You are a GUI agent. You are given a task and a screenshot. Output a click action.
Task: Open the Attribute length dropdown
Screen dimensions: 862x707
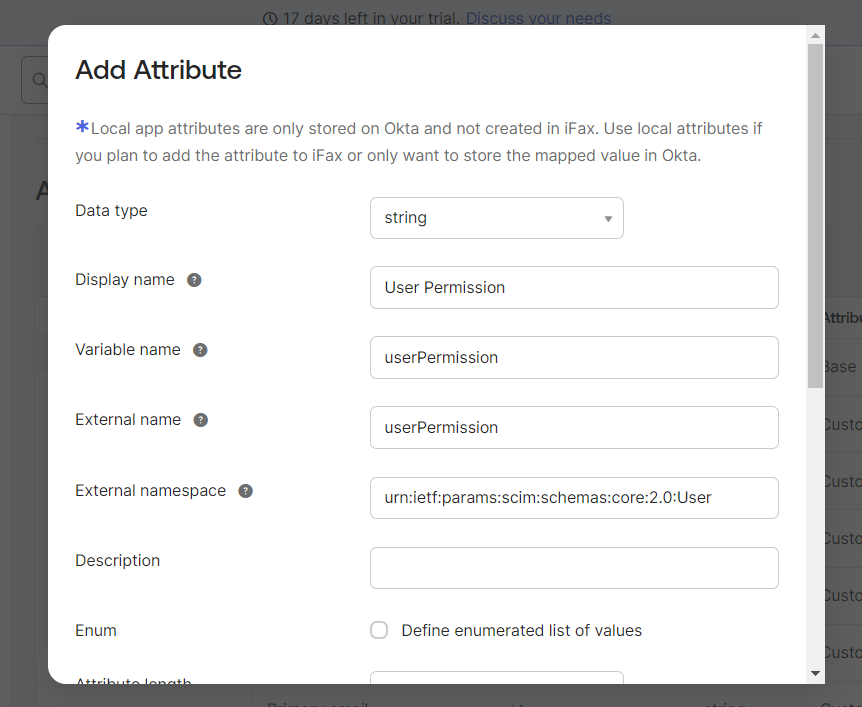coord(497,677)
